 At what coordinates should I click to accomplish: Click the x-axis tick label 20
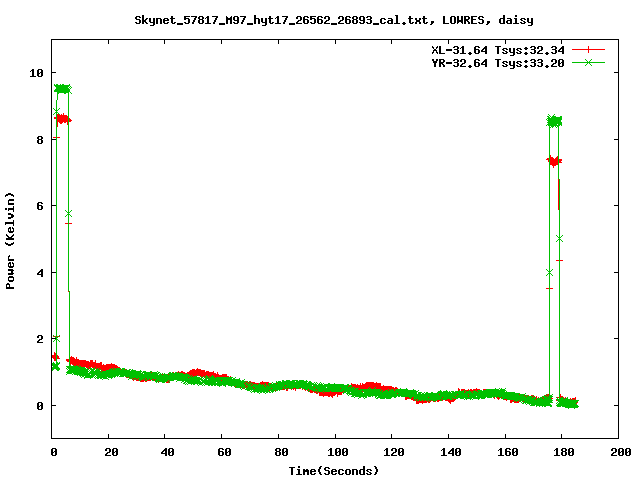pos(111,452)
